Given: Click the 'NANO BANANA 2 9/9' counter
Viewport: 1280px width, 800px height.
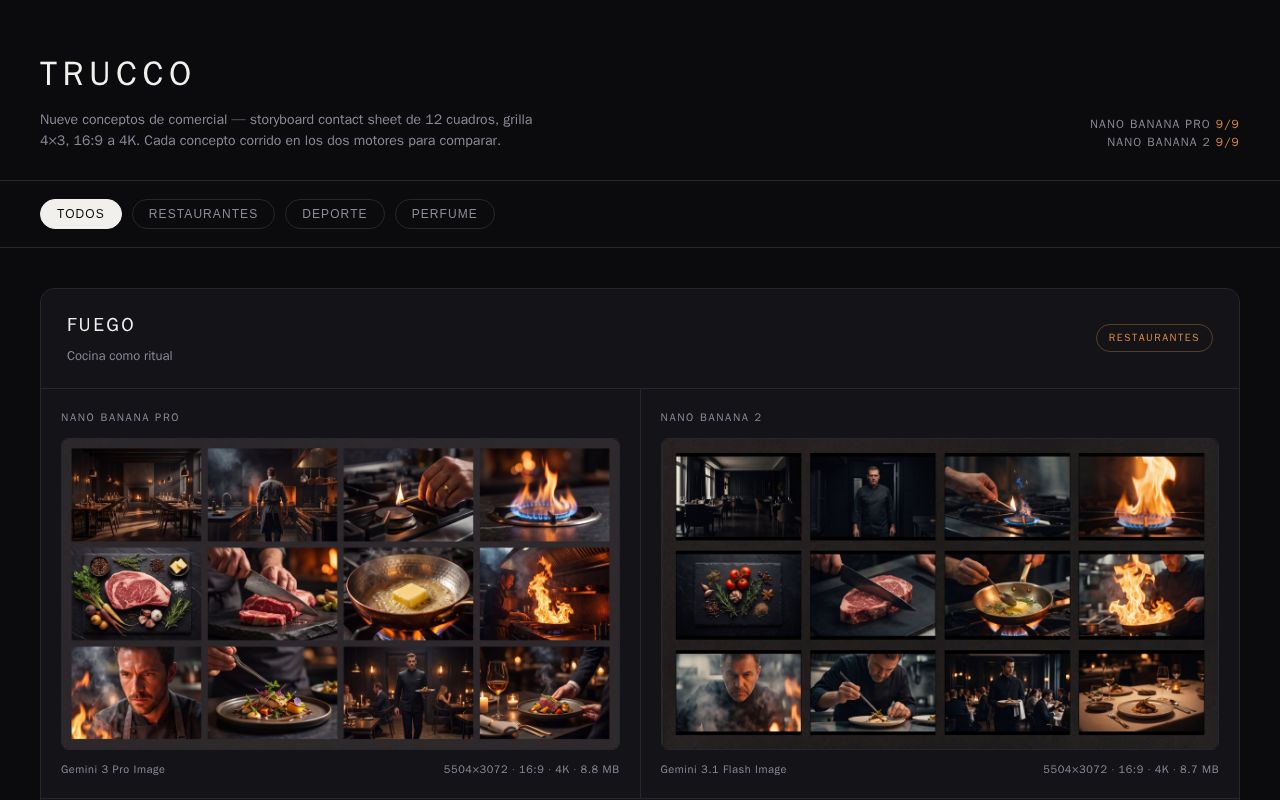Looking at the screenshot, I should (1173, 142).
